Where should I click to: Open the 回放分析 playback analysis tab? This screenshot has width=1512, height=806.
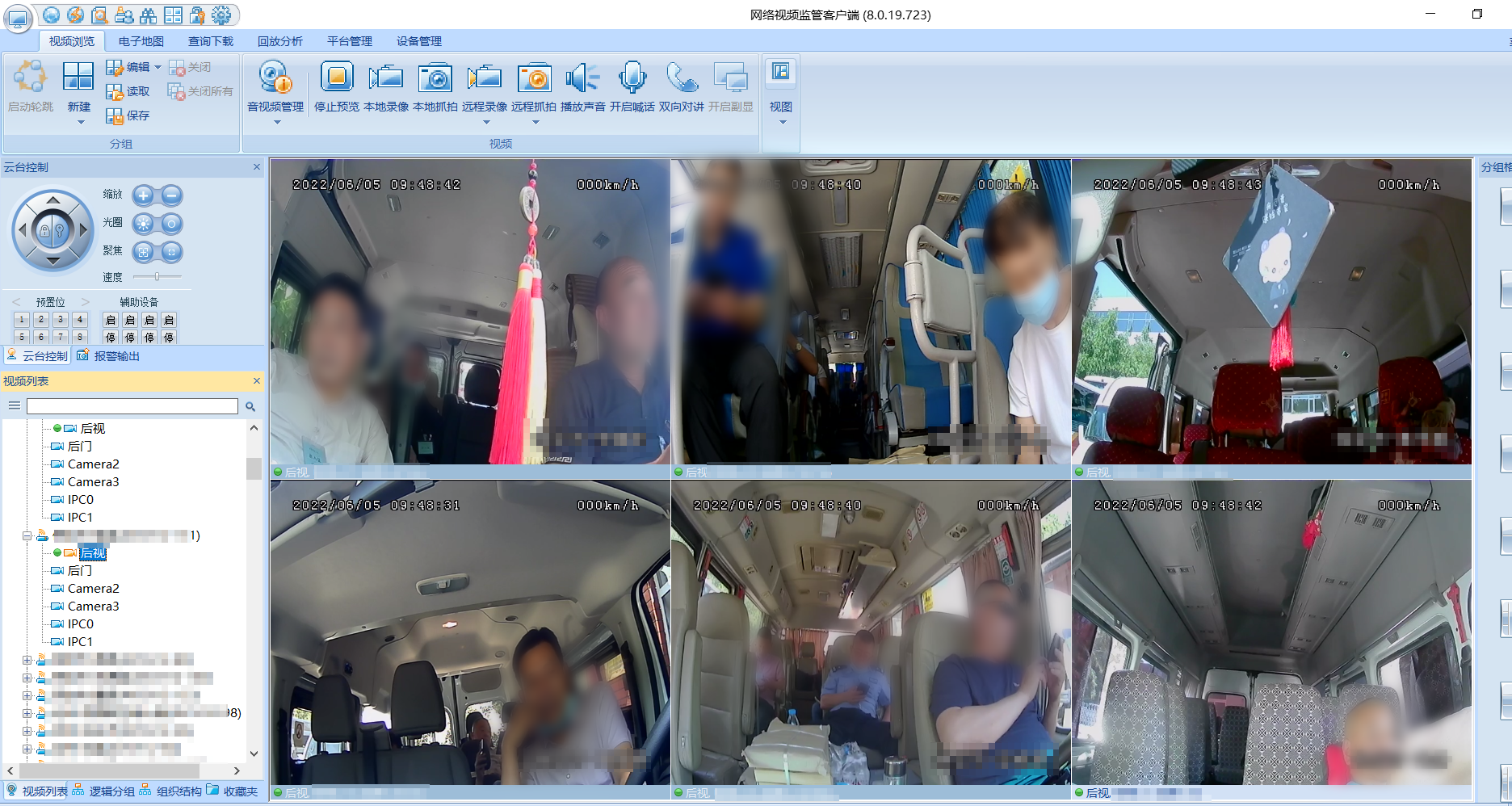[279, 41]
